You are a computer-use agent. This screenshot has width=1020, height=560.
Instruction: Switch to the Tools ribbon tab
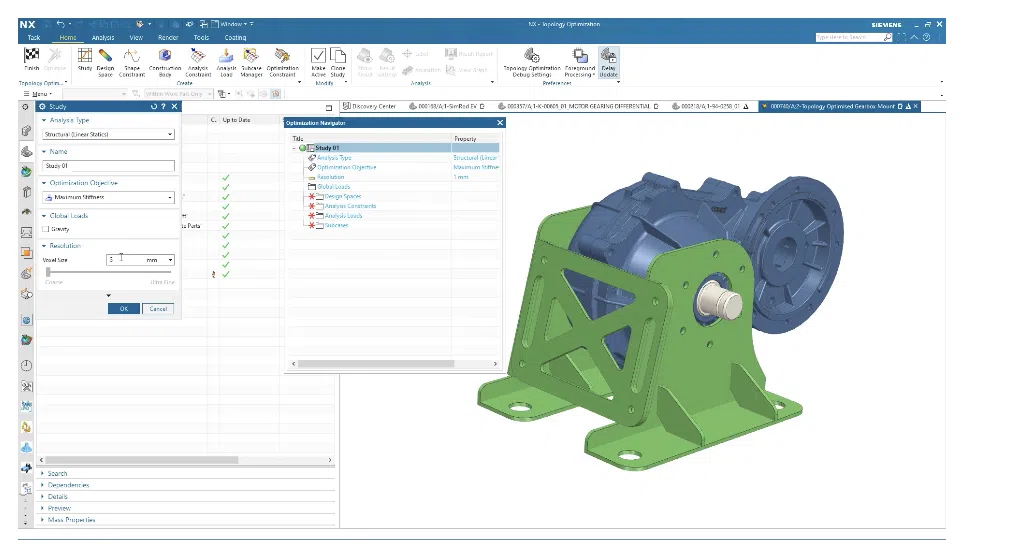(x=201, y=38)
